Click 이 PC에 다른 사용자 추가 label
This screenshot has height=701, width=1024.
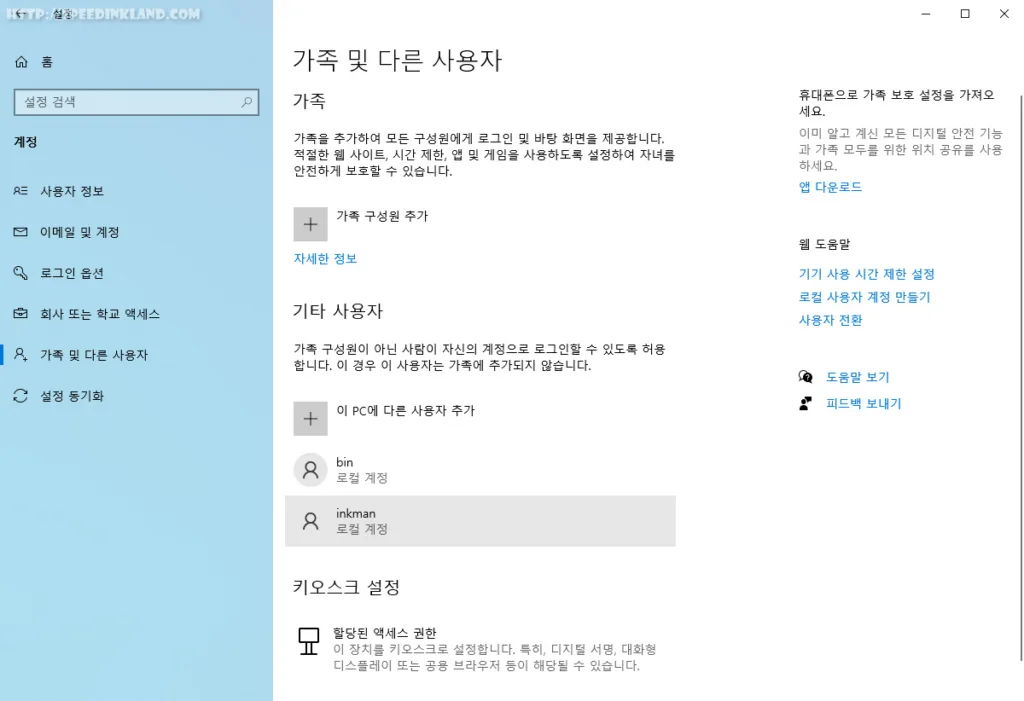pyautogui.click(x=406, y=411)
